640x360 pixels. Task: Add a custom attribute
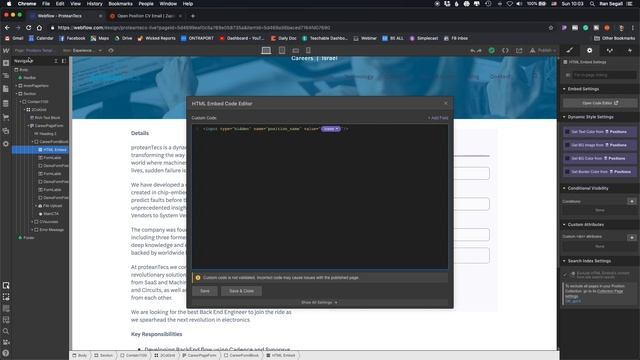(x=631, y=237)
